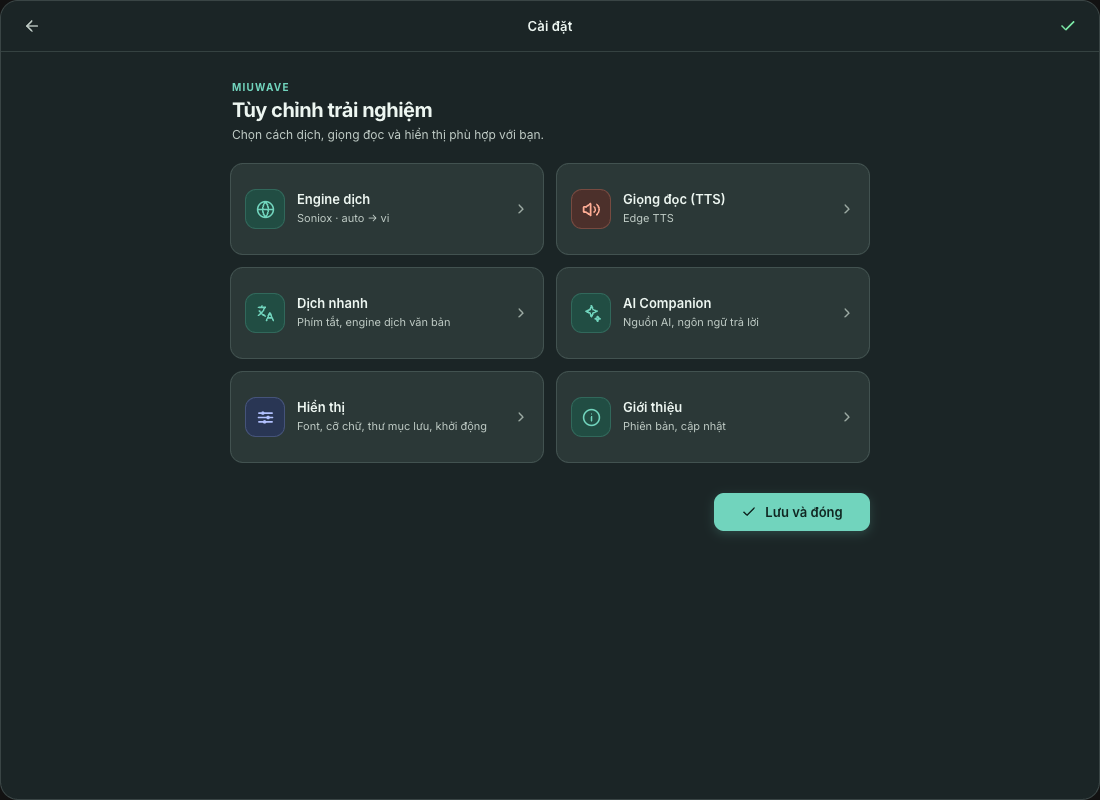Select the AI Companion title text
The height and width of the screenshot is (800, 1100).
[667, 303]
